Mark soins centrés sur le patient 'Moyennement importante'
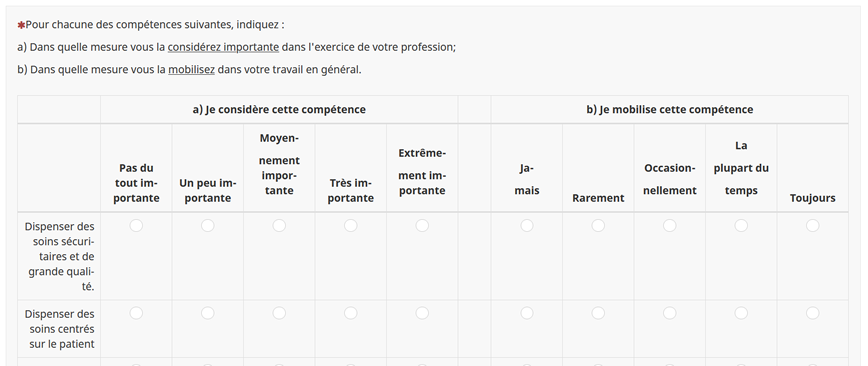Image resolution: width=868 pixels, height=366 pixels. coord(279,313)
